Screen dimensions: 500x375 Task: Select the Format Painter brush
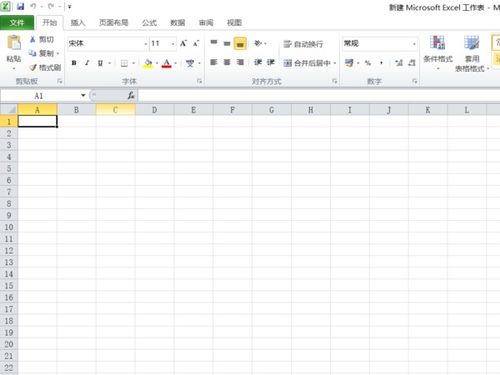(33, 68)
